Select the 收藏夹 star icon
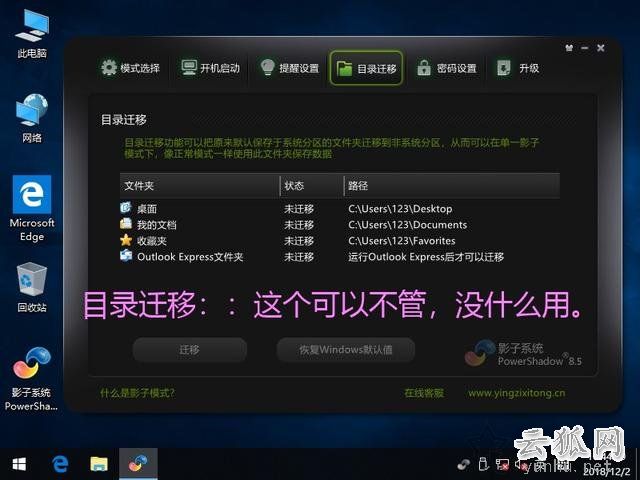This screenshot has width=640, height=480. click(x=126, y=240)
